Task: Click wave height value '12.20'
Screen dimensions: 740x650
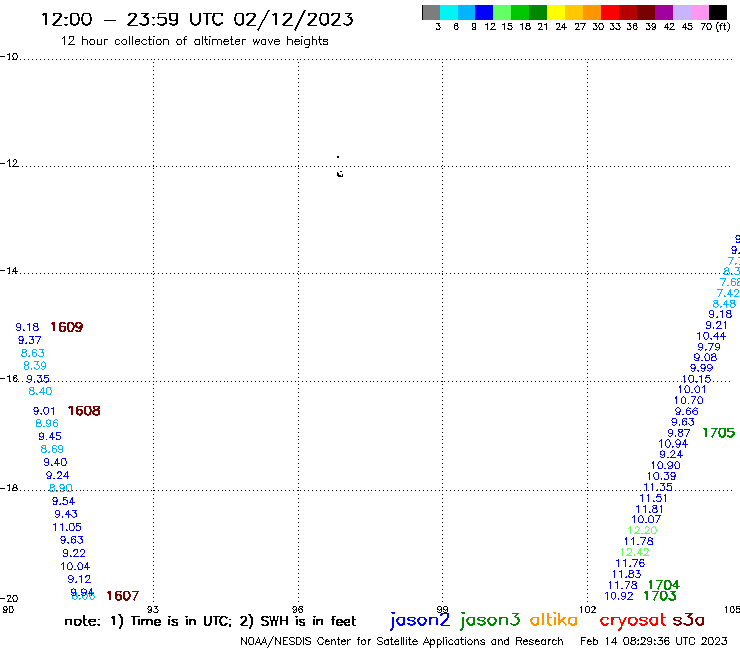Action: point(642,531)
